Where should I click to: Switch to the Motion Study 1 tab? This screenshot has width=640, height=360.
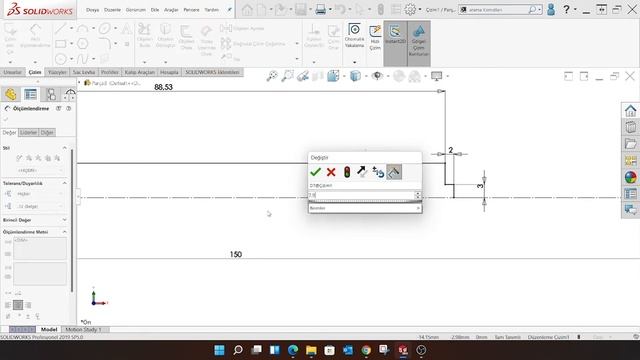(x=83, y=329)
